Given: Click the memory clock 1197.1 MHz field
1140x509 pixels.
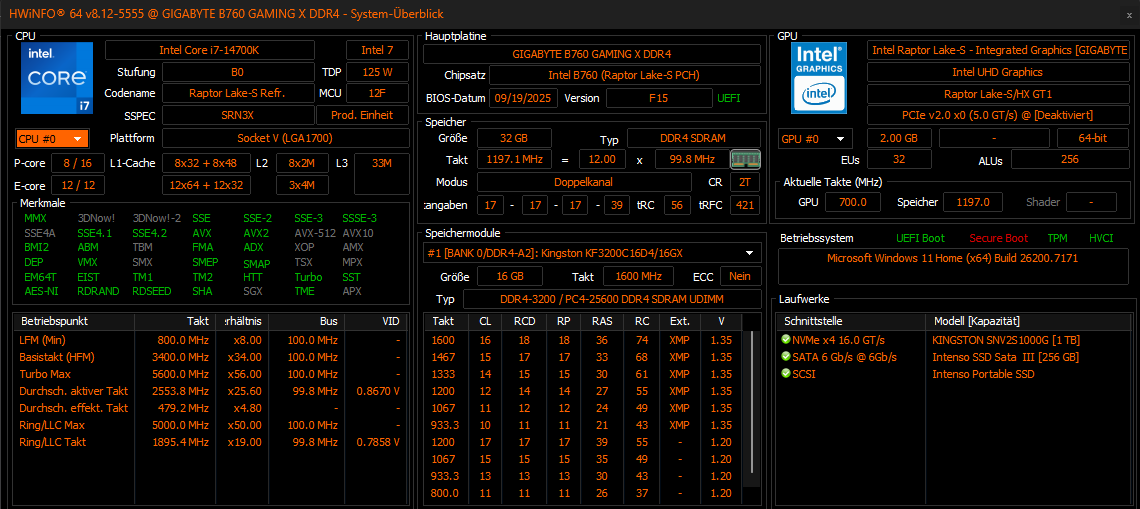Looking at the screenshot, I should [514, 159].
